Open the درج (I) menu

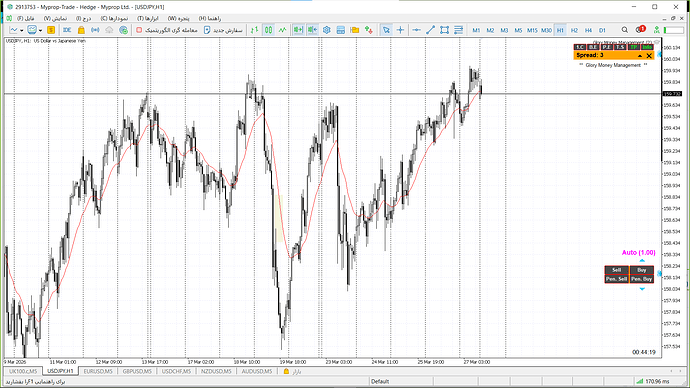click(x=84, y=18)
